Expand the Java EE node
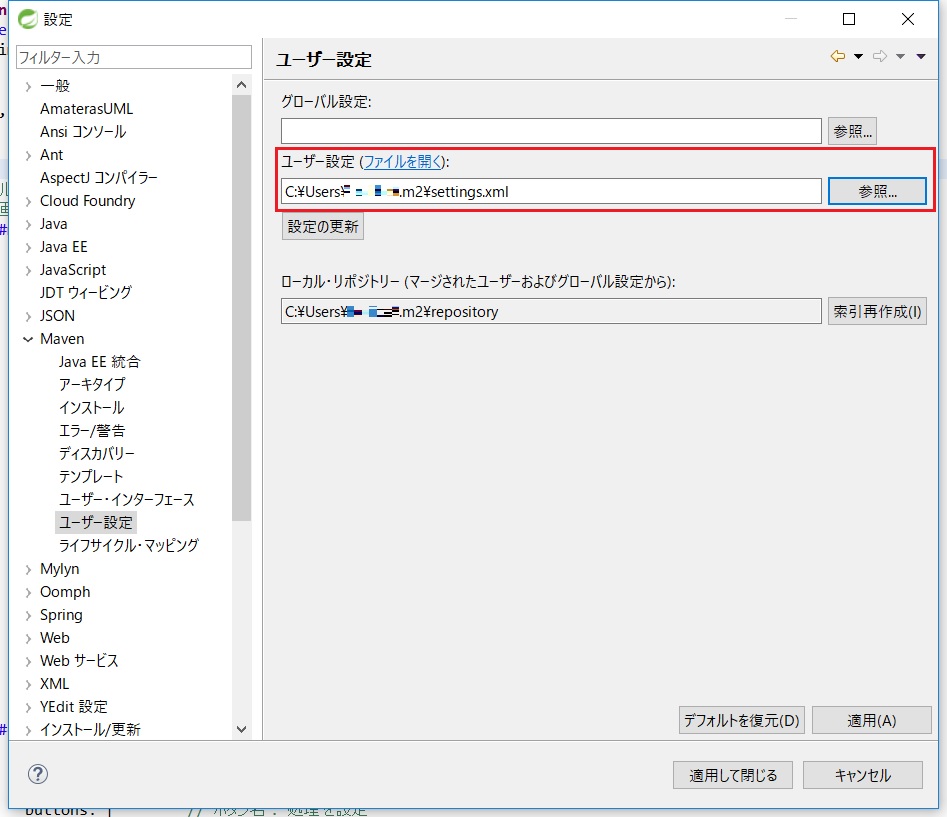Screen dimensions: 947x817 pos(28,248)
